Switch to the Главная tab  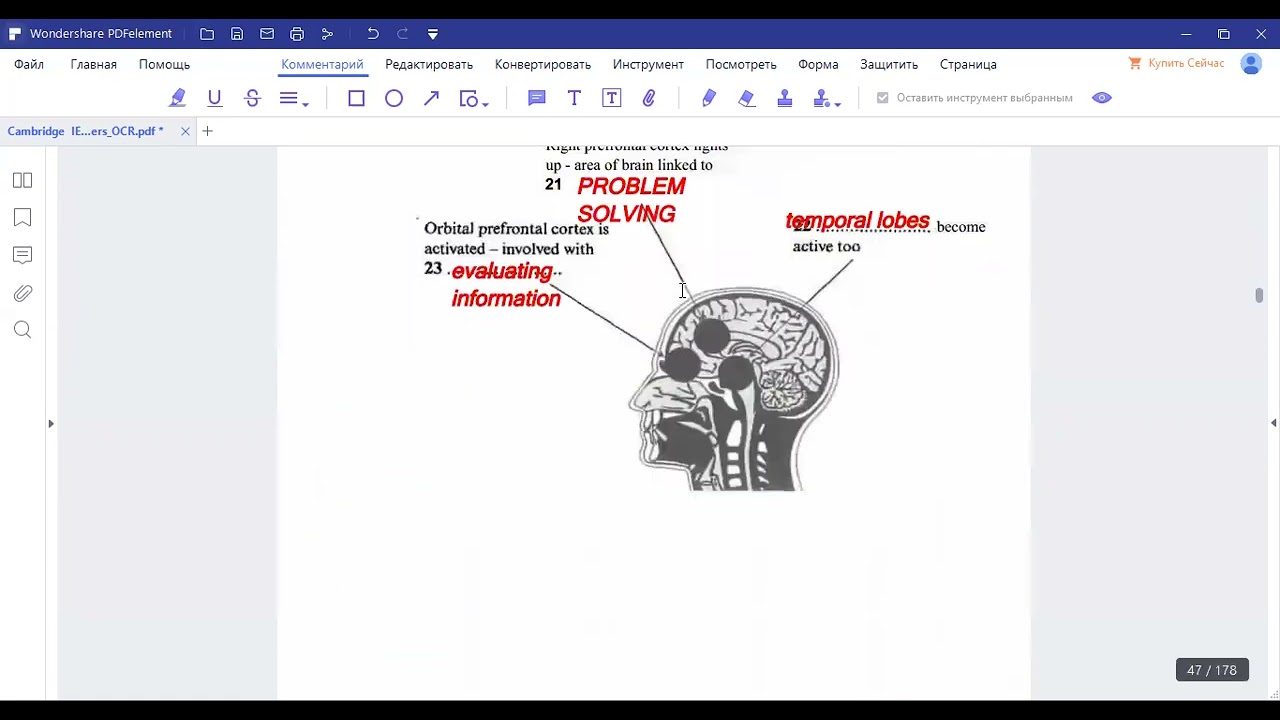(94, 64)
